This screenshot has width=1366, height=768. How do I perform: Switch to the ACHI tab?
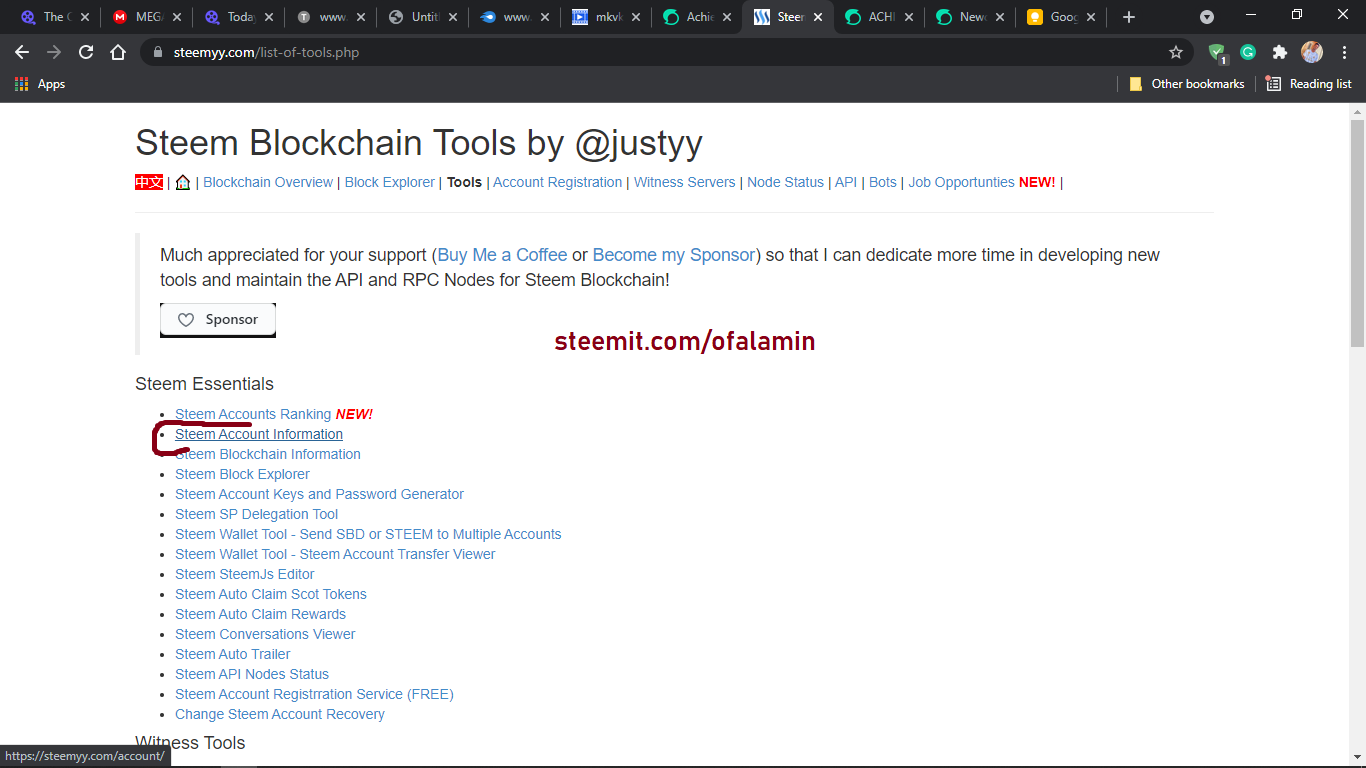click(880, 17)
